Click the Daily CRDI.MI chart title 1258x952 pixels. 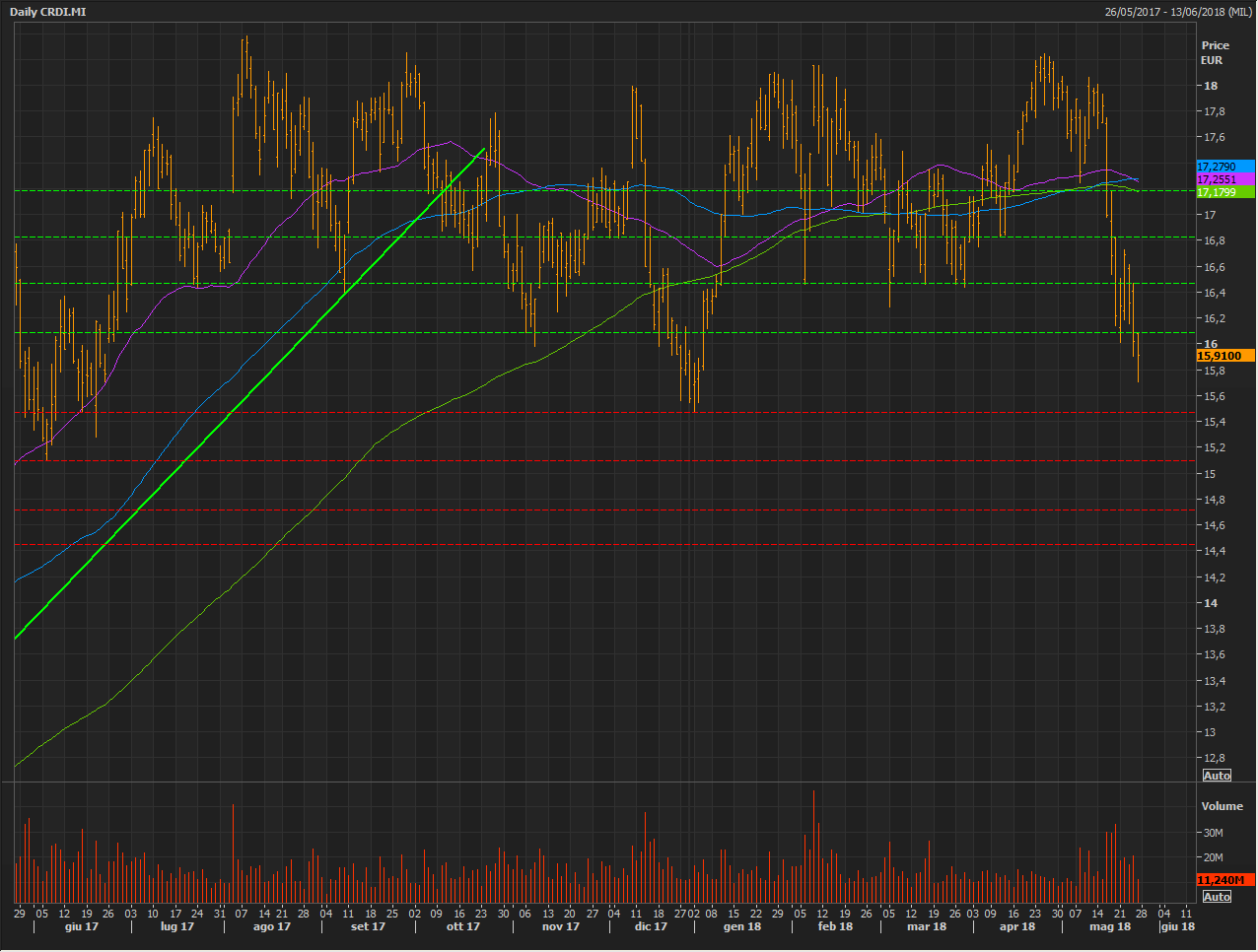47,12
